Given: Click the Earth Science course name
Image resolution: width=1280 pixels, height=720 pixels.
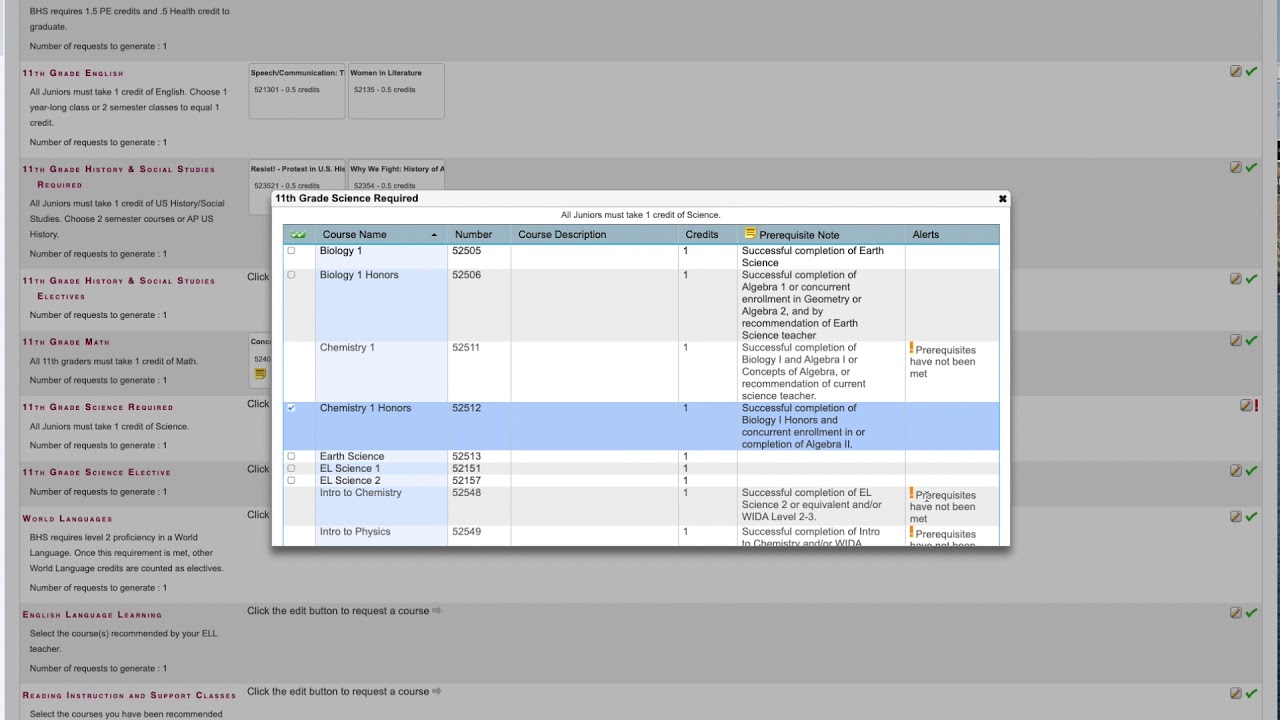Looking at the screenshot, I should click(352, 456).
